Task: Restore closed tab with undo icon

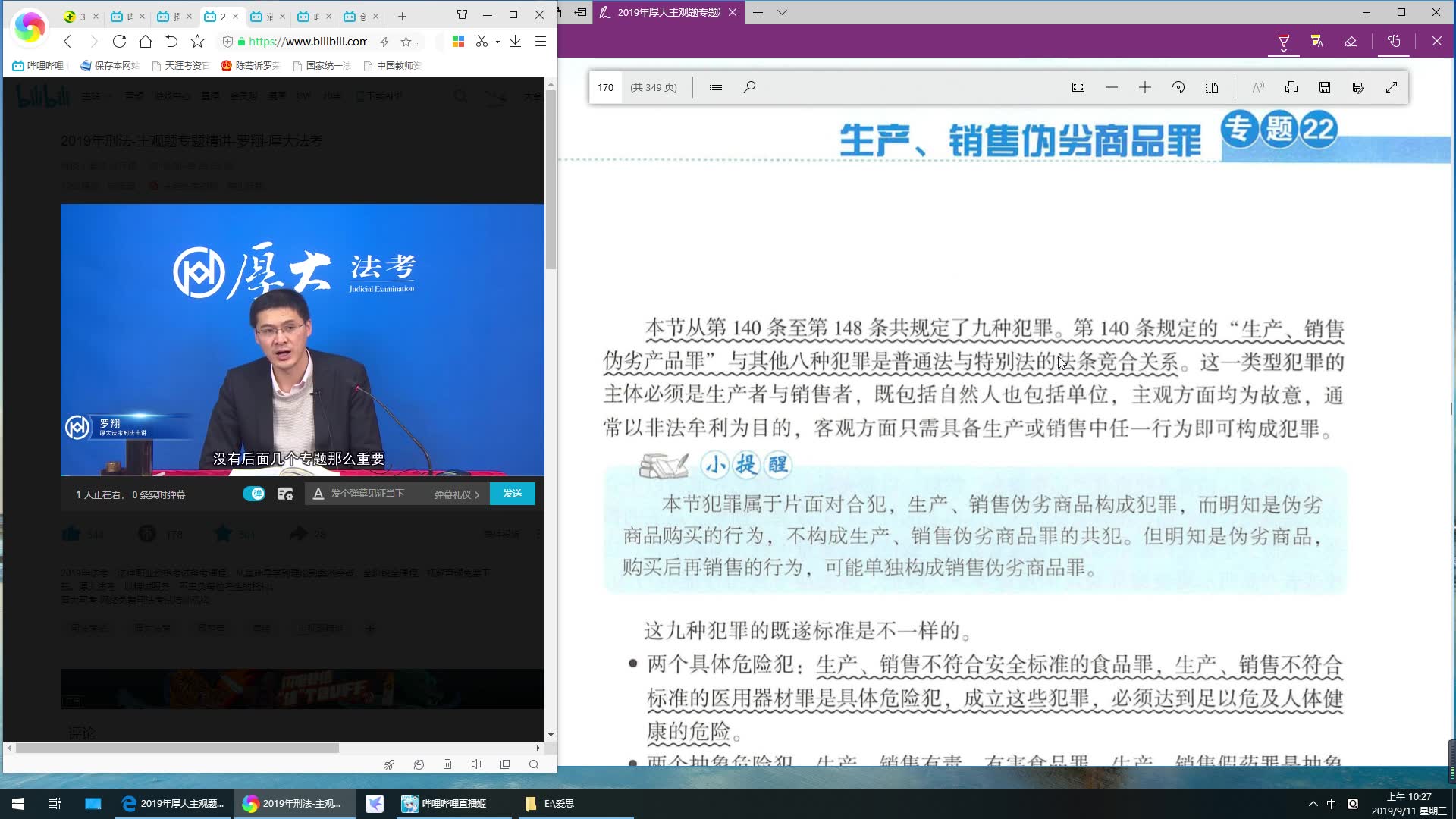Action: click(171, 42)
